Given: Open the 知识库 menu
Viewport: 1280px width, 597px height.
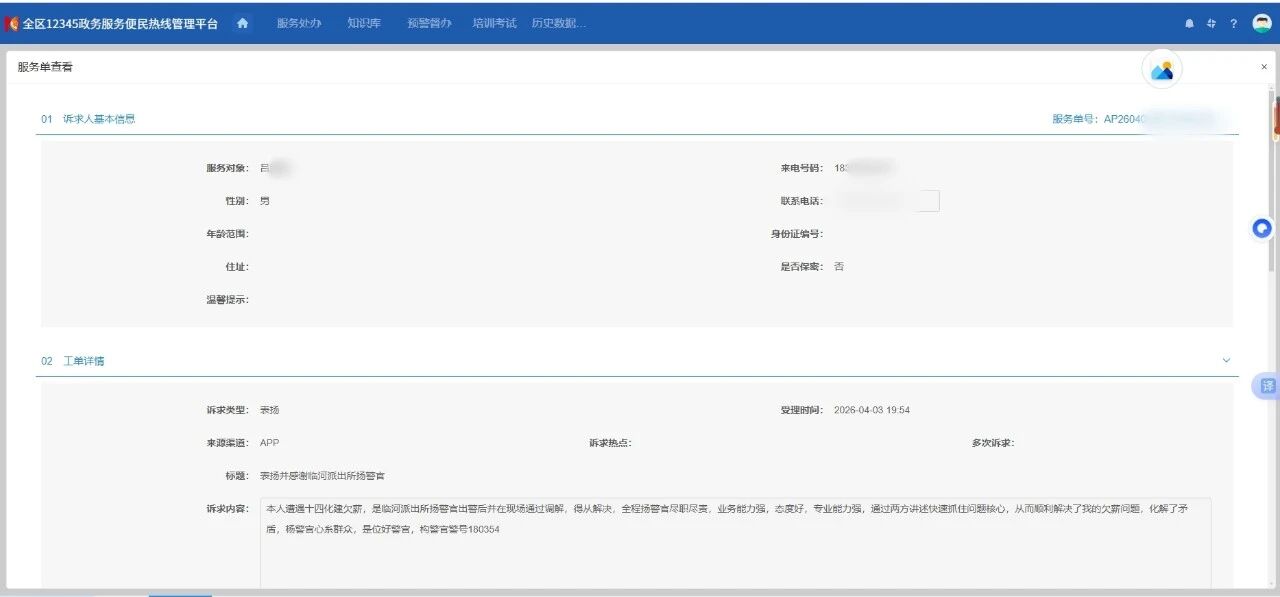Looking at the screenshot, I should pos(364,24).
